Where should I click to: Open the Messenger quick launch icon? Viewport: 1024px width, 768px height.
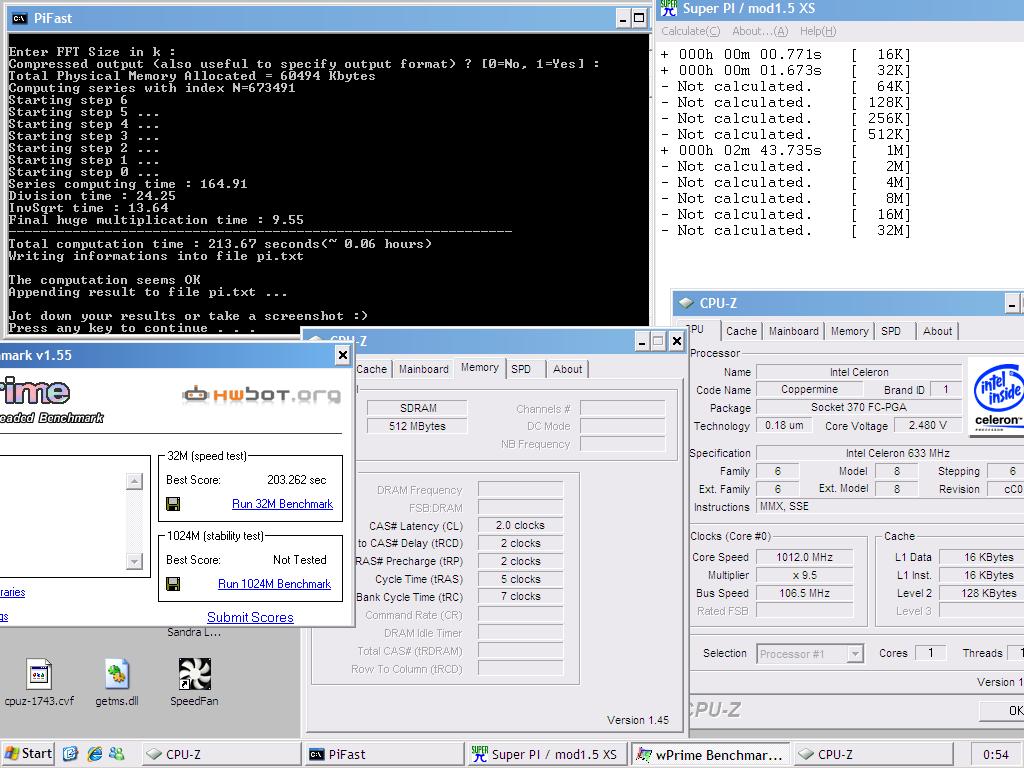(x=117, y=754)
